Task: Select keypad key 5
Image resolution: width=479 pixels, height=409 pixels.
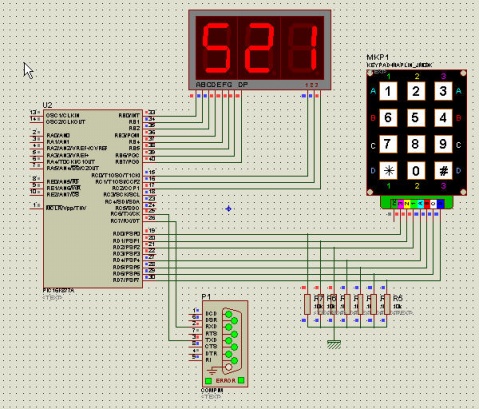Action: point(416,117)
